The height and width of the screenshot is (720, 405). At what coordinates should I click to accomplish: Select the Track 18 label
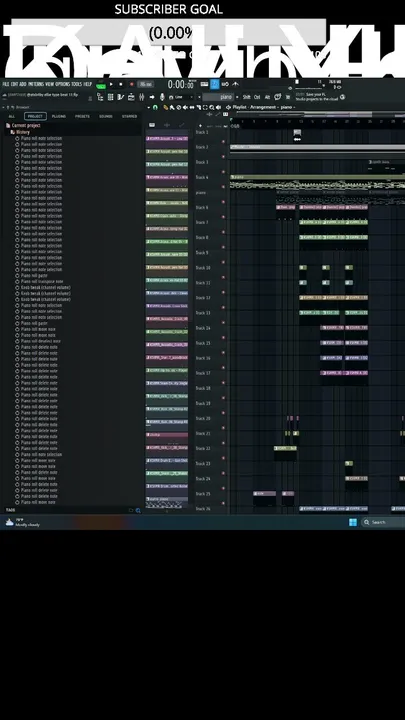click(x=202, y=388)
